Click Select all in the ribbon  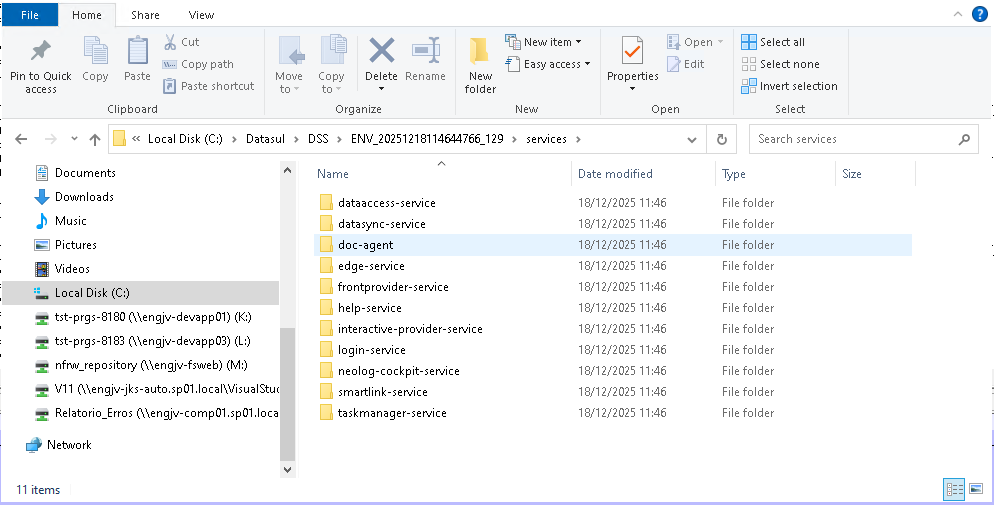(773, 42)
